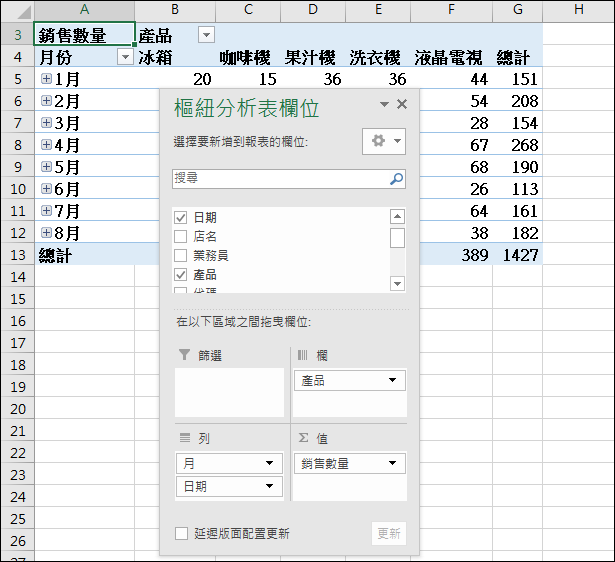Expand the 3月 row group

tap(46, 123)
